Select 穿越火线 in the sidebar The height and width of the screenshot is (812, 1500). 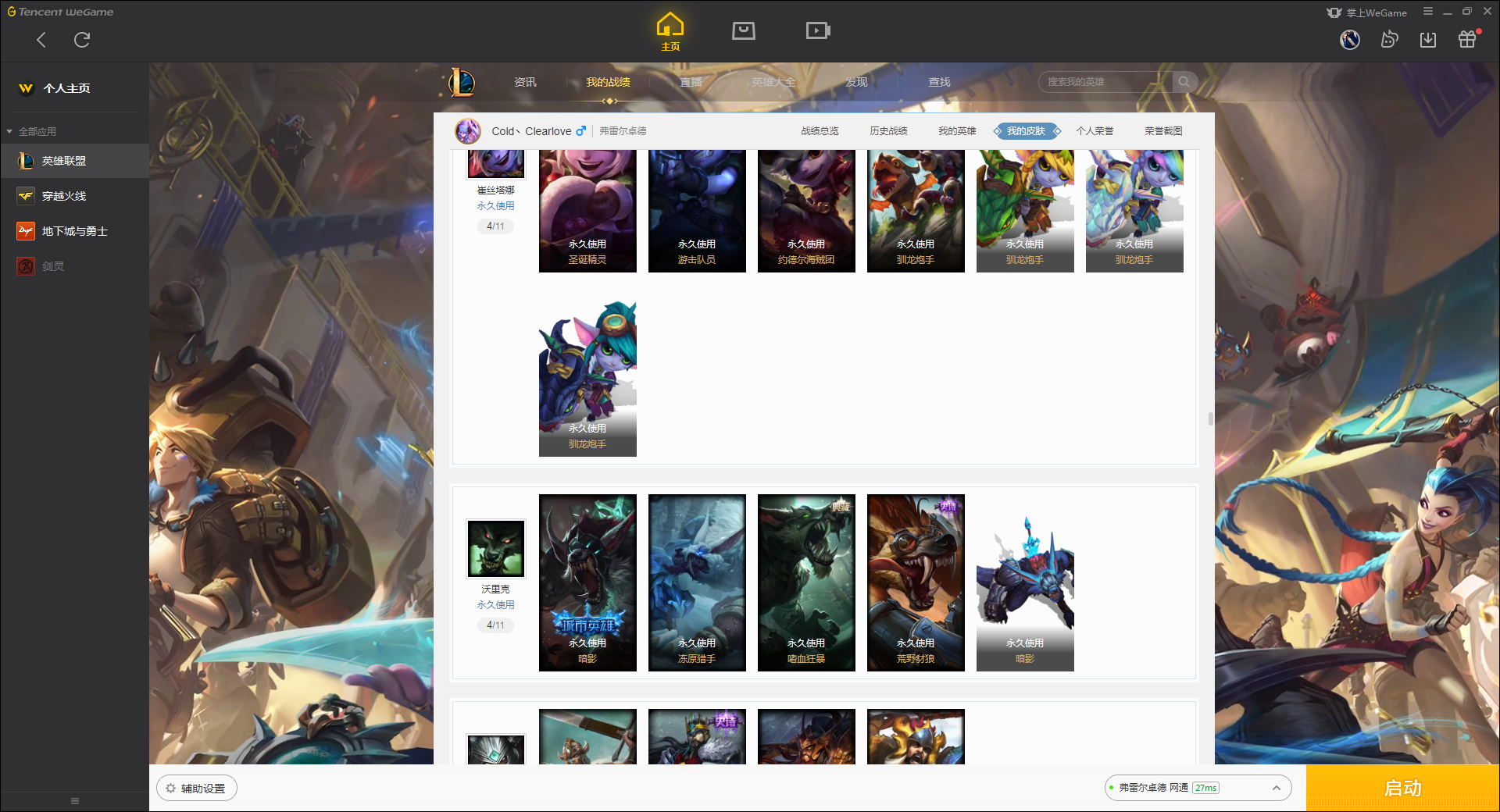74,196
